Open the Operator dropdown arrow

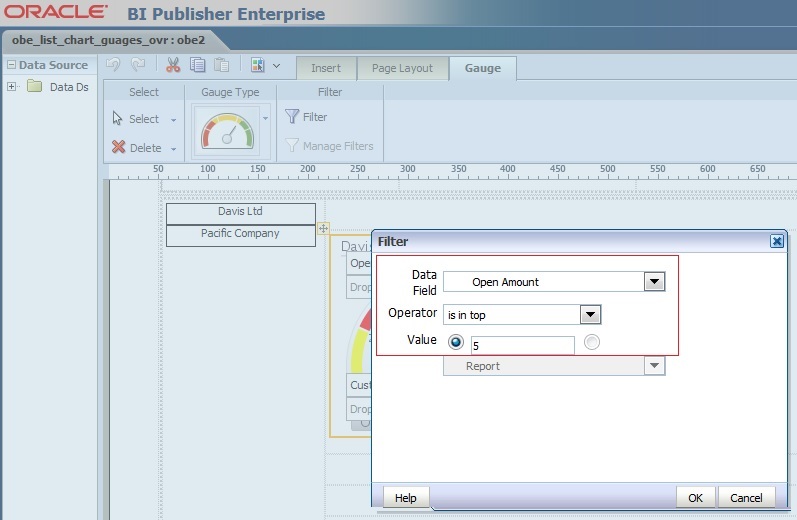pyautogui.click(x=590, y=315)
